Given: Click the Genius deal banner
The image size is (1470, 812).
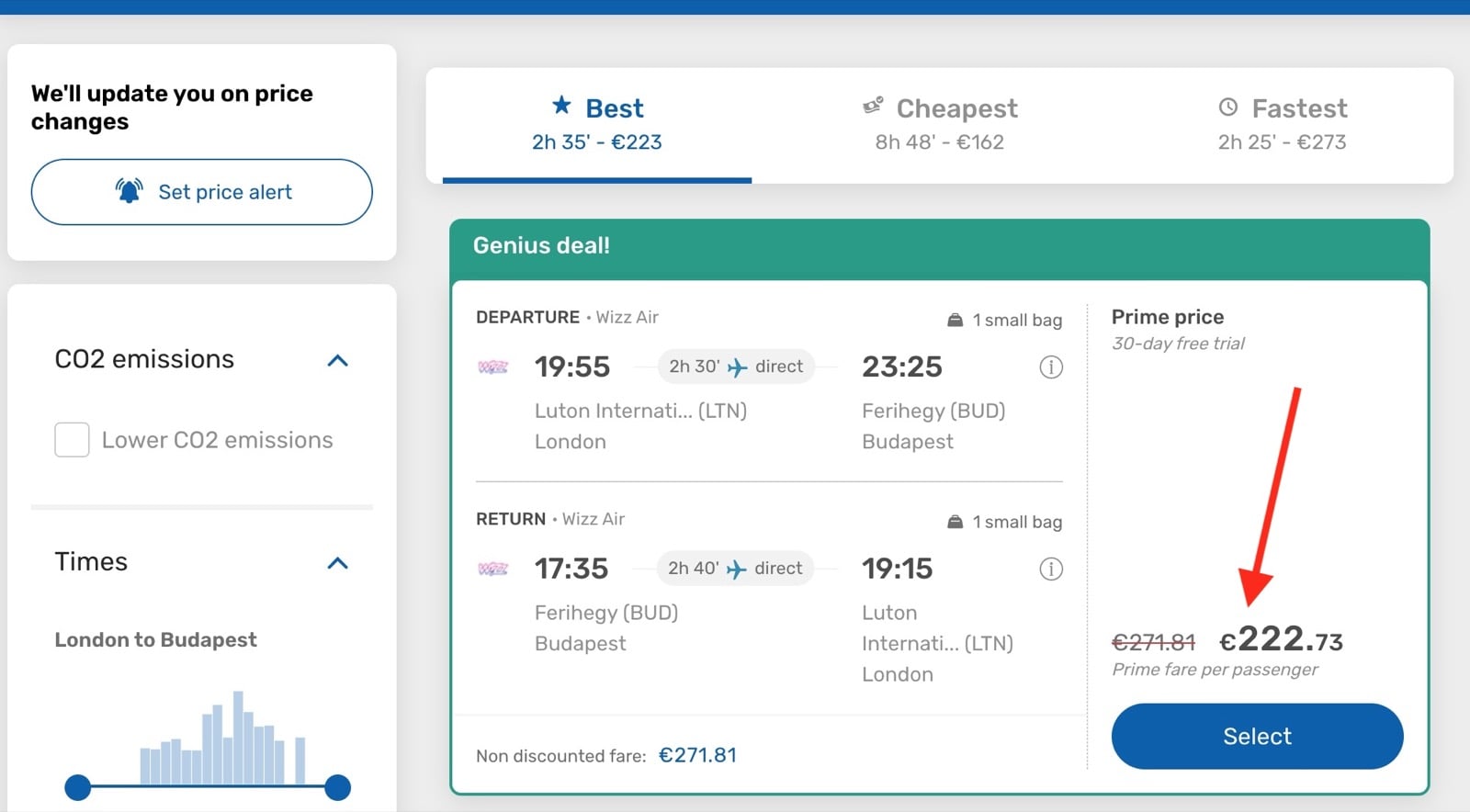Looking at the screenshot, I should point(940,246).
